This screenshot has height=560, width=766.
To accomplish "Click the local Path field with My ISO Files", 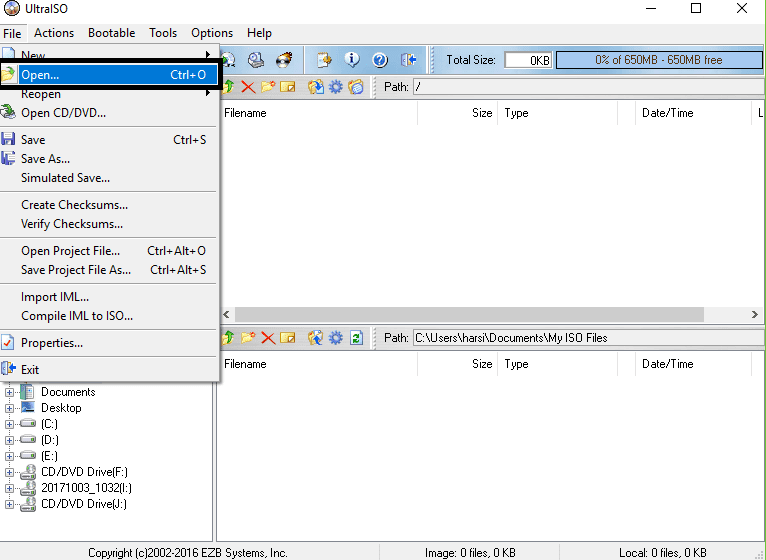I will tap(589, 338).
